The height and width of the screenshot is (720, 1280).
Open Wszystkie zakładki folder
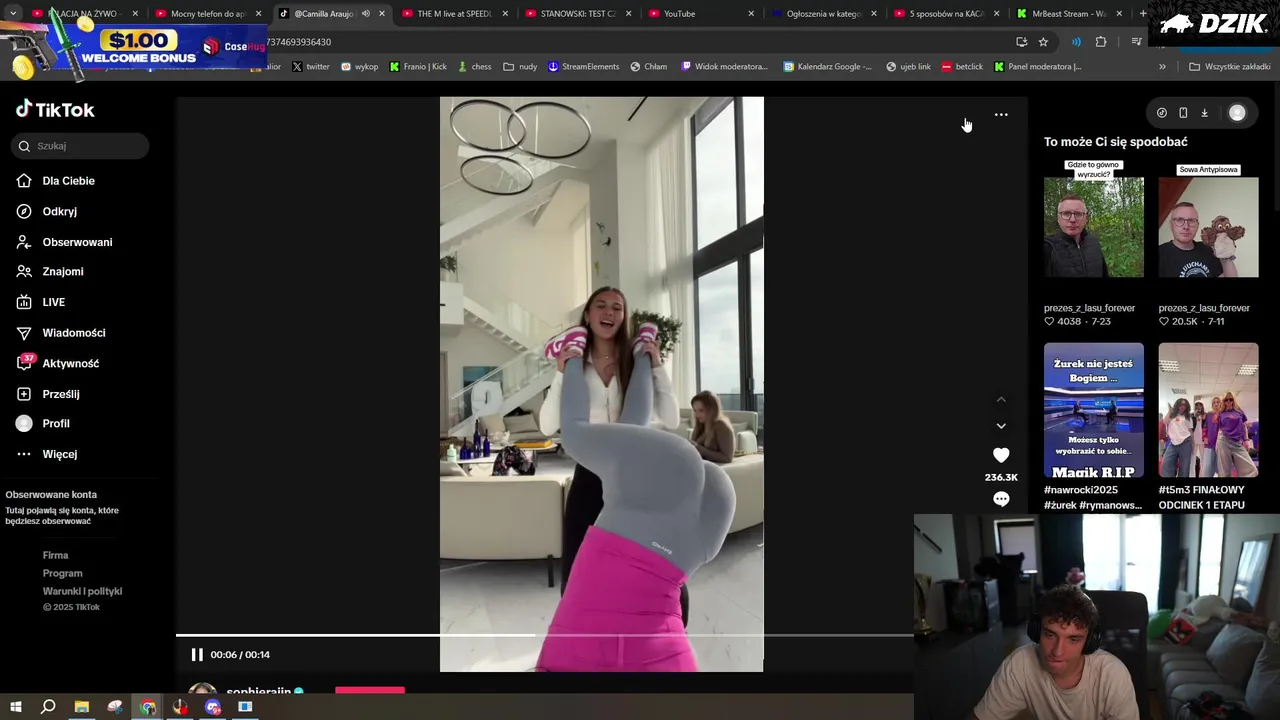pyautogui.click(x=1229, y=67)
